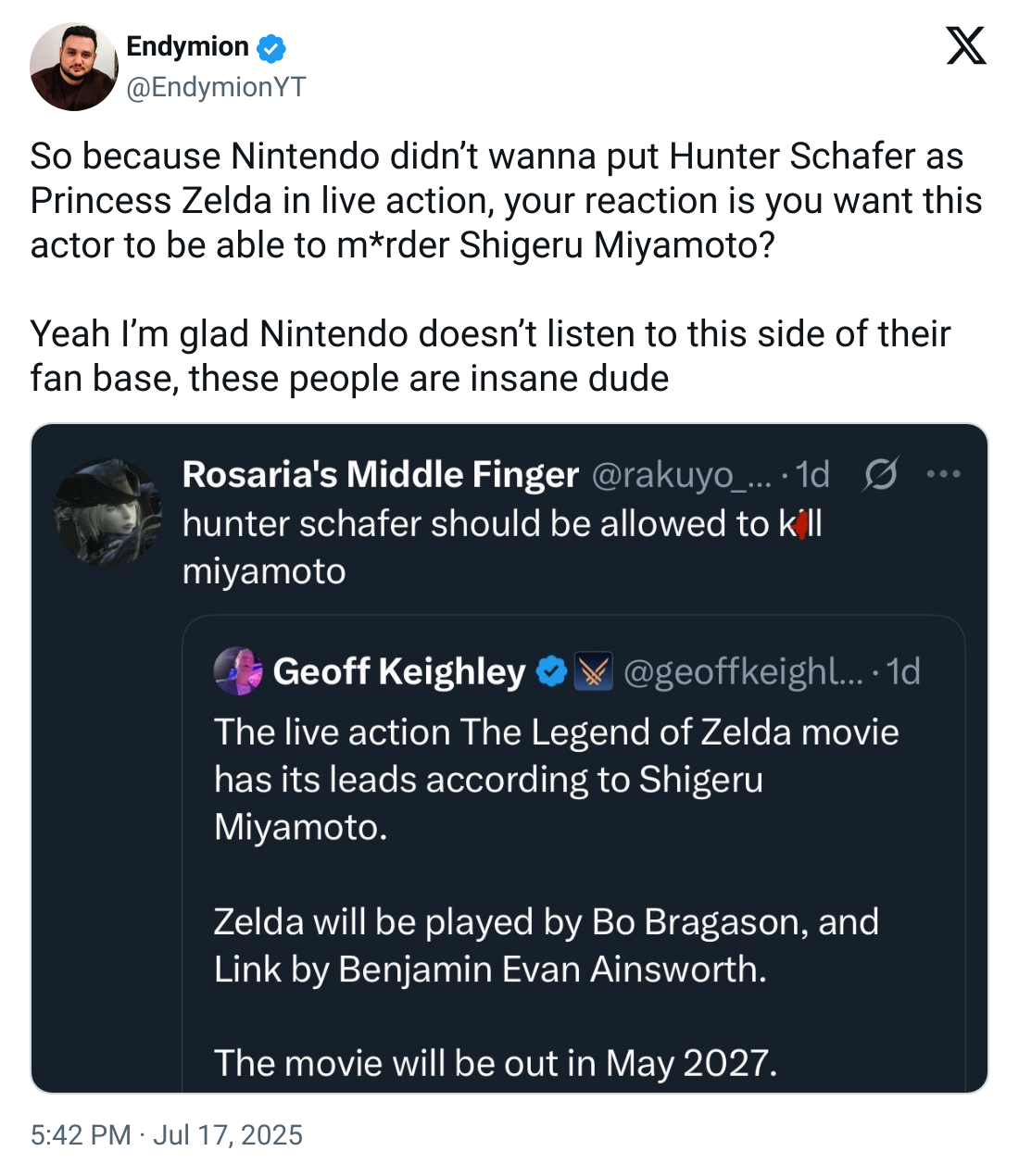Click the @EndymionYT handle
Viewport: 1019px width, 1176px height.
pyautogui.click(x=215, y=87)
